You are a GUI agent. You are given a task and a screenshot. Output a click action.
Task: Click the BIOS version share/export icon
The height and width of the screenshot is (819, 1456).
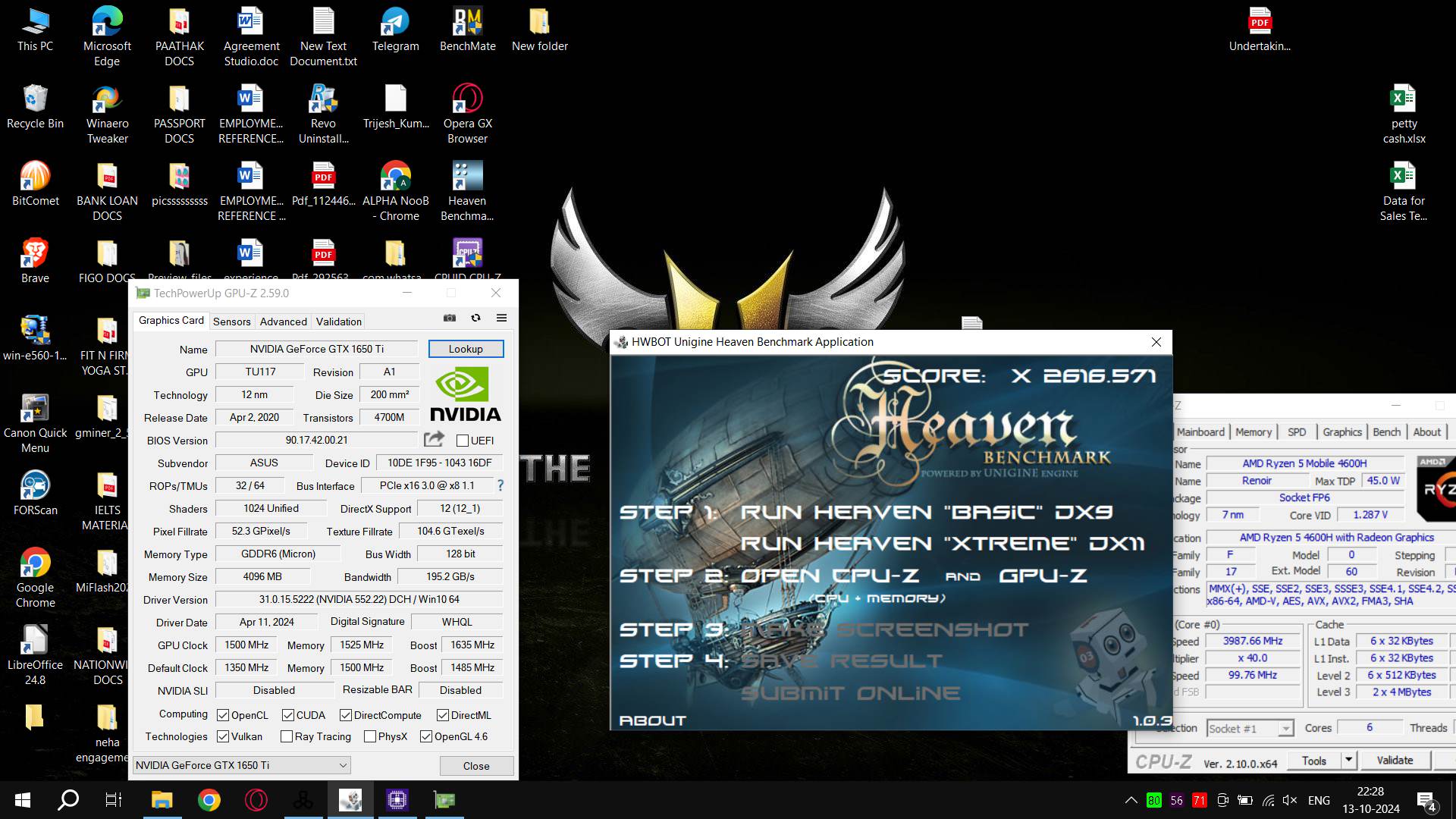434,439
